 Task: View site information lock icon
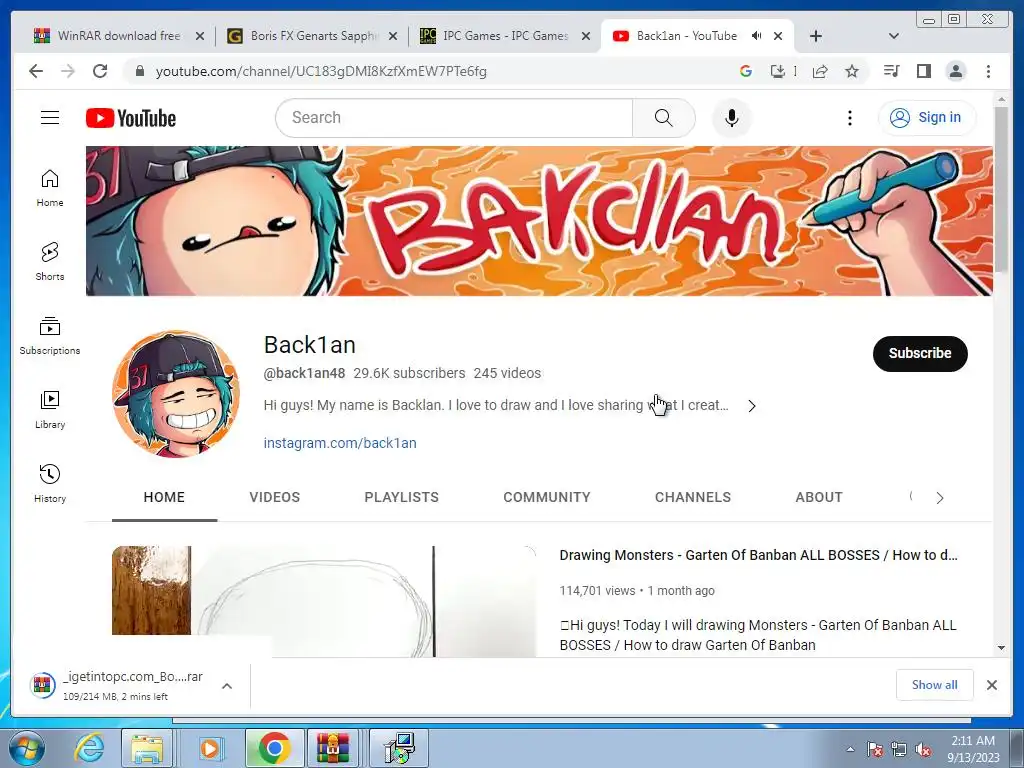point(139,71)
